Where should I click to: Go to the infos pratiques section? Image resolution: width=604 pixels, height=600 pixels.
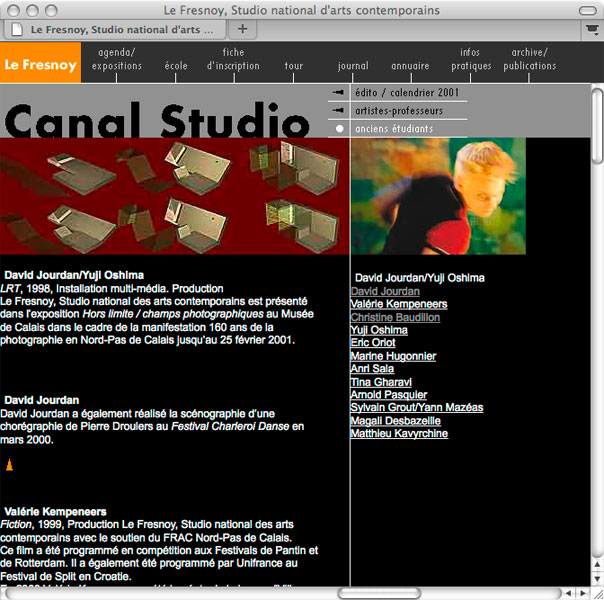(470, 59)
